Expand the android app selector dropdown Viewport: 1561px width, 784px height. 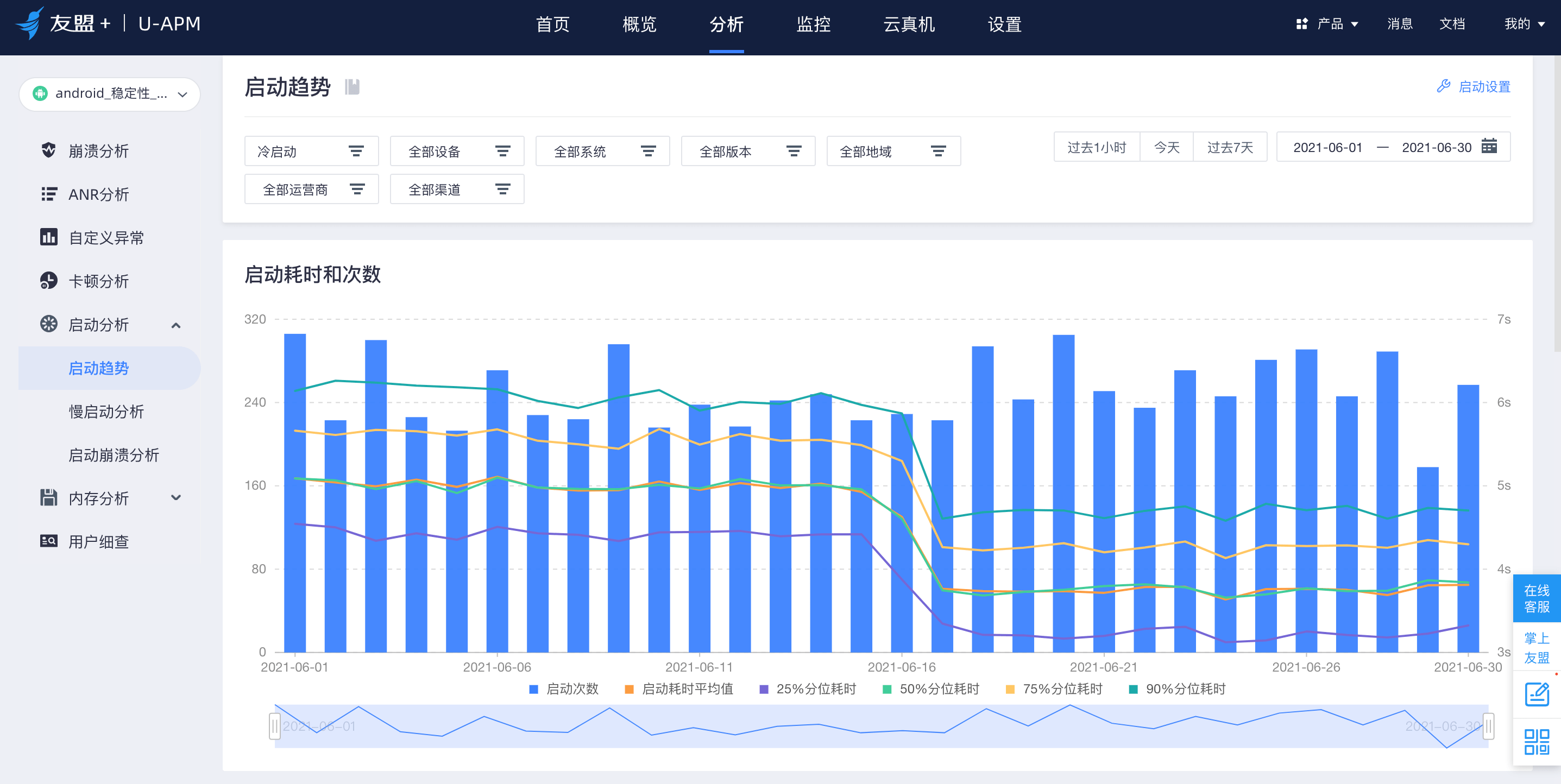click(110, 94)
